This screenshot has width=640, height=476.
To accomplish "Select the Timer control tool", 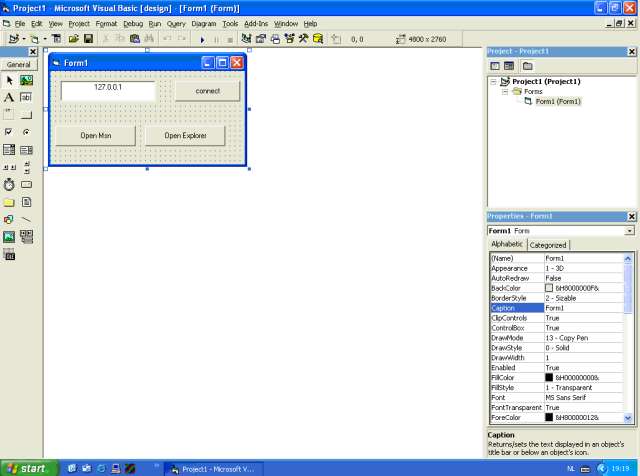I will 9,185.
